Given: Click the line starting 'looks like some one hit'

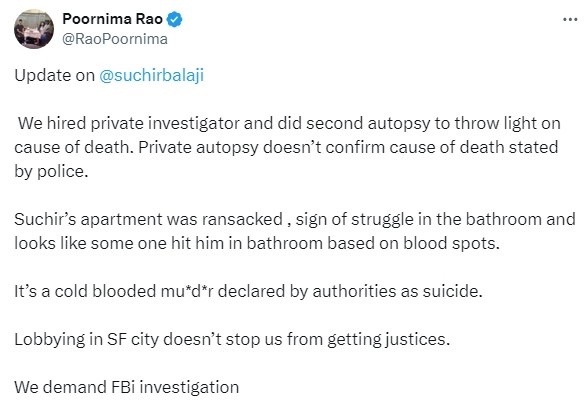Looking at the screenshot, I should (x=257, y=243).
